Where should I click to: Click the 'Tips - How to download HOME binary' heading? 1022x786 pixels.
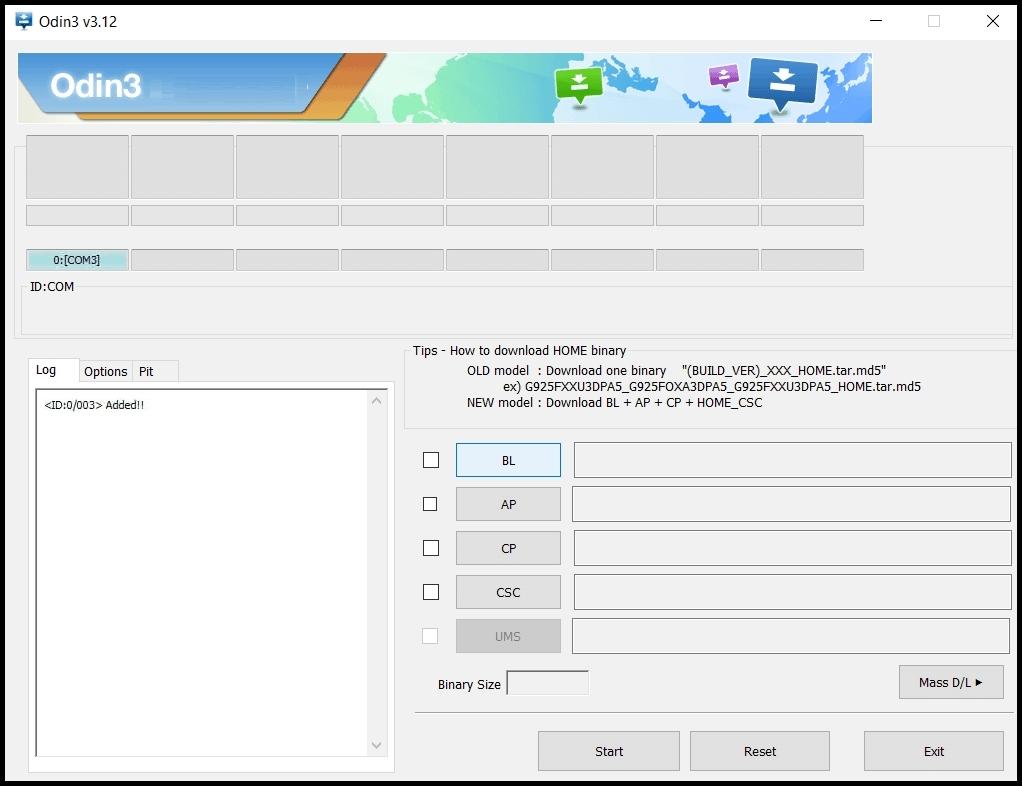click(x=519, y=350)
